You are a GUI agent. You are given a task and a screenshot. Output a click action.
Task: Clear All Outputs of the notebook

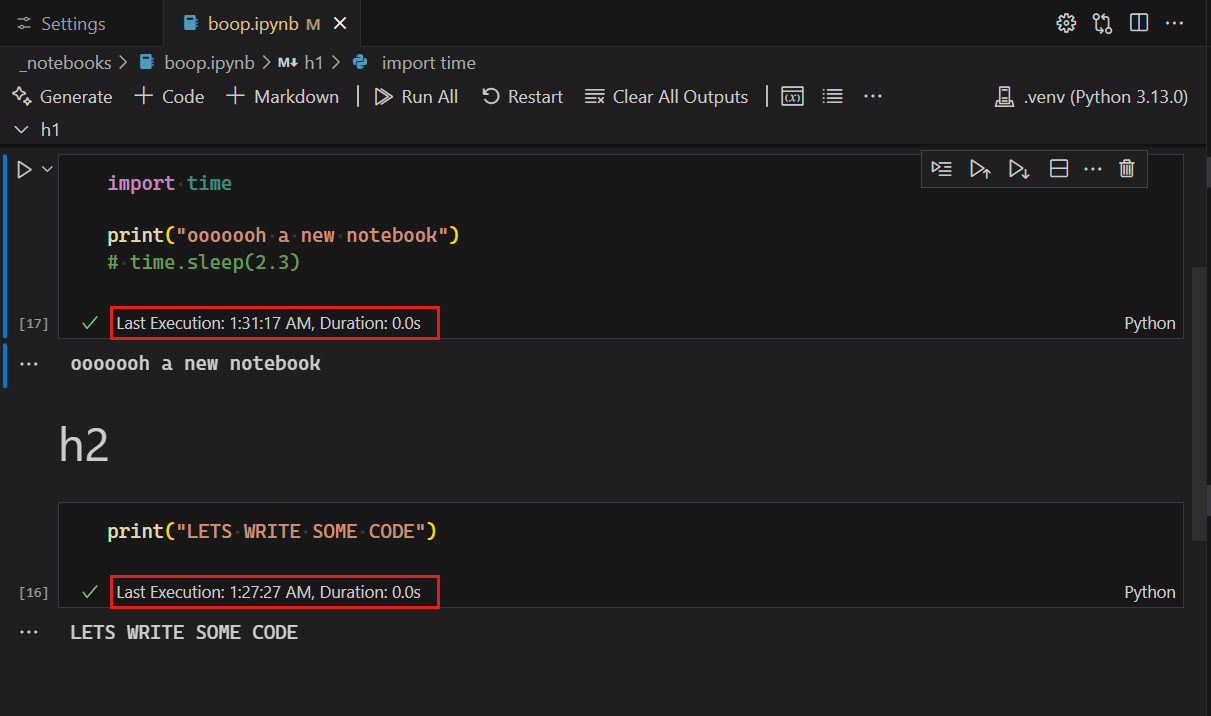pyautogui.click(x=666, y=97)
